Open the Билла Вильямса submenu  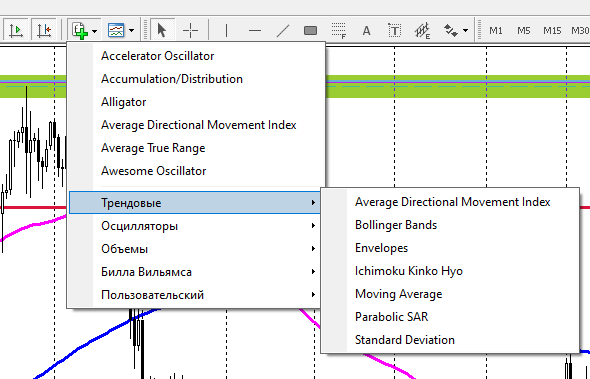pyautogui.click(x=195, y=272)
